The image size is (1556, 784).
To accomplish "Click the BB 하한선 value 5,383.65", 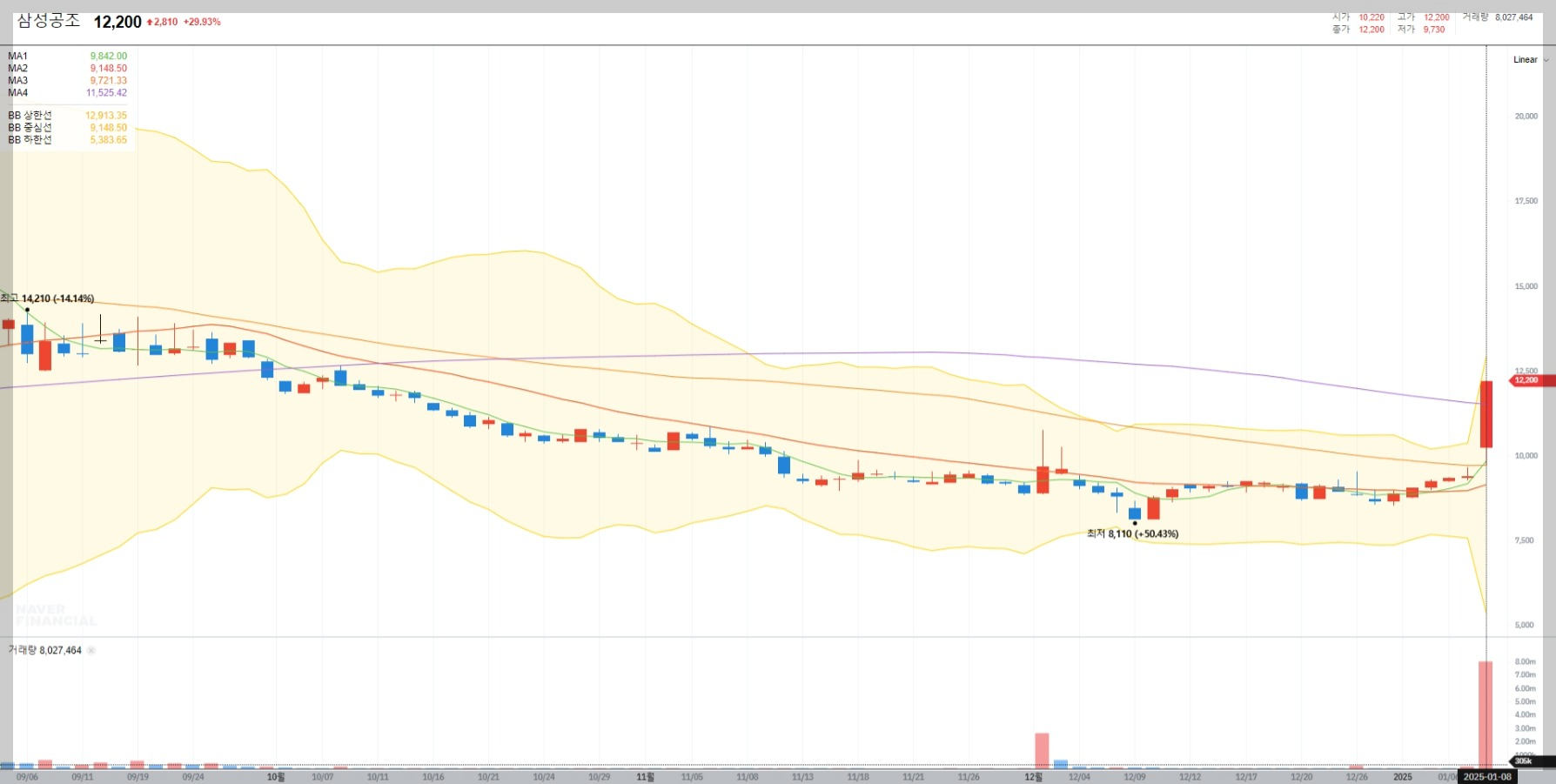I will (x=109, y=140).
